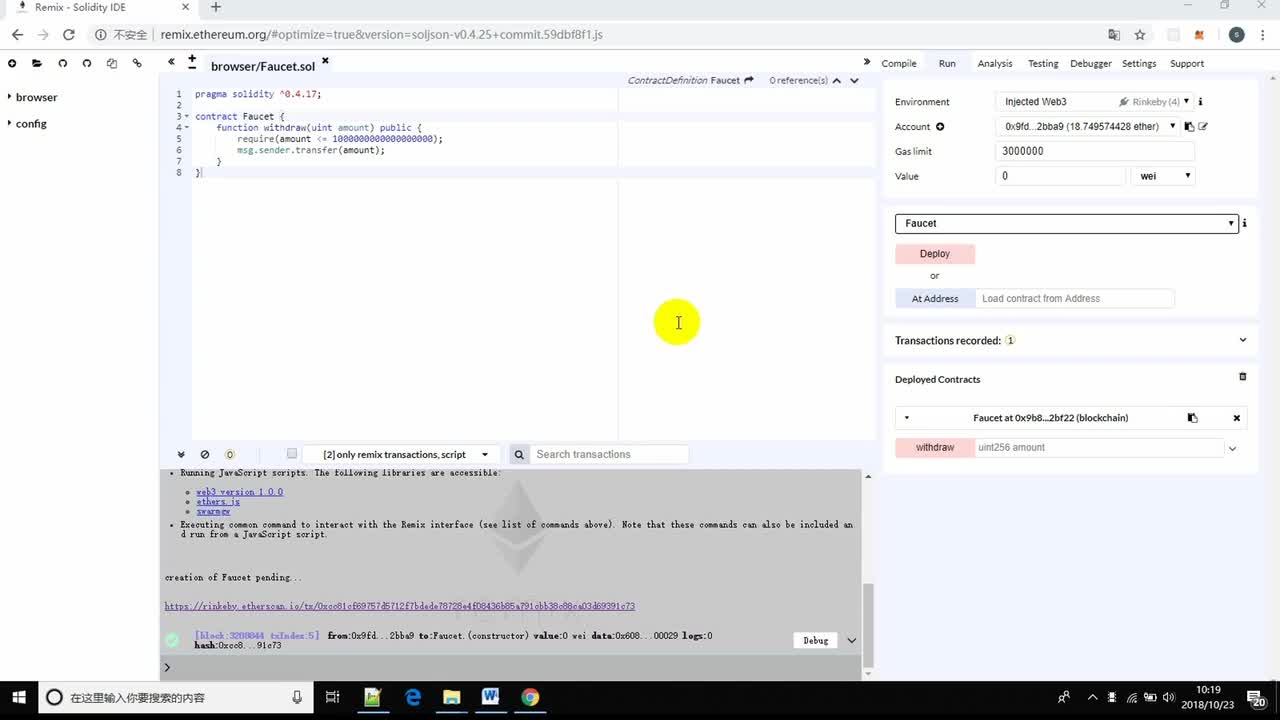Image resolution: width=1280 pixels, height=720 pixels.
Task: Toggle terminal with double down chevron
Action: [181, 454]
